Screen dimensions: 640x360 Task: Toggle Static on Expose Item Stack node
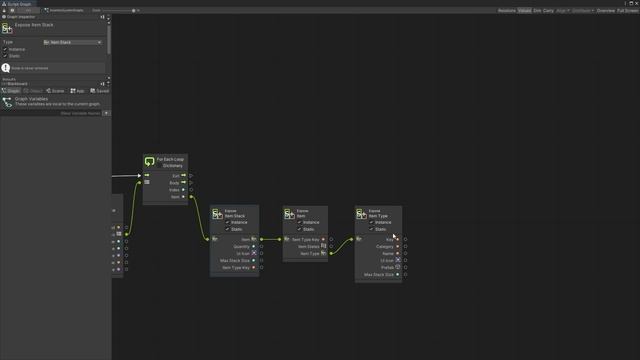[227, 229]
